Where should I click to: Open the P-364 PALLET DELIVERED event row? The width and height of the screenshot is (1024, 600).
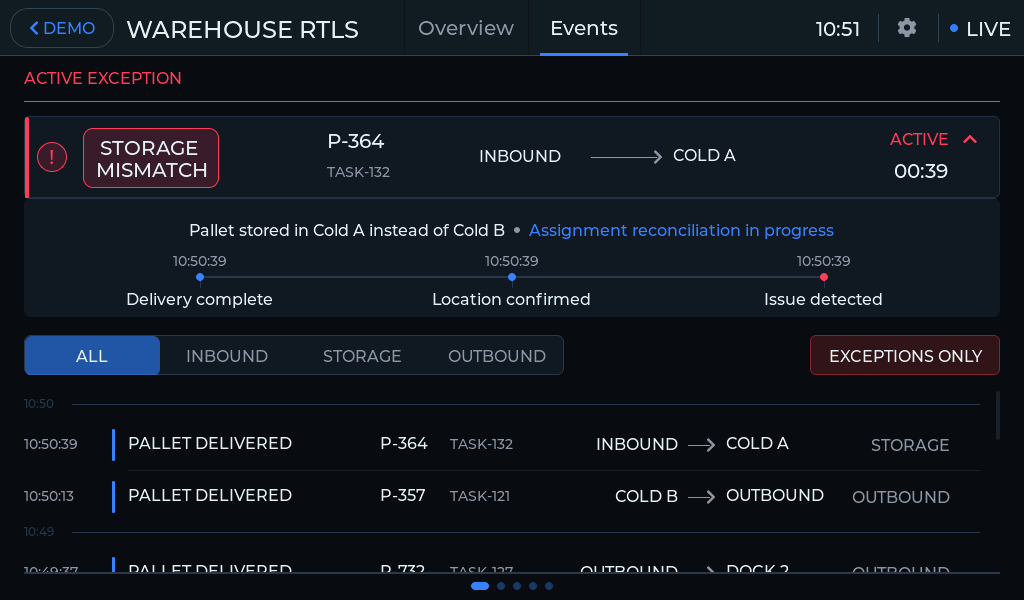[x=502, y=444]
